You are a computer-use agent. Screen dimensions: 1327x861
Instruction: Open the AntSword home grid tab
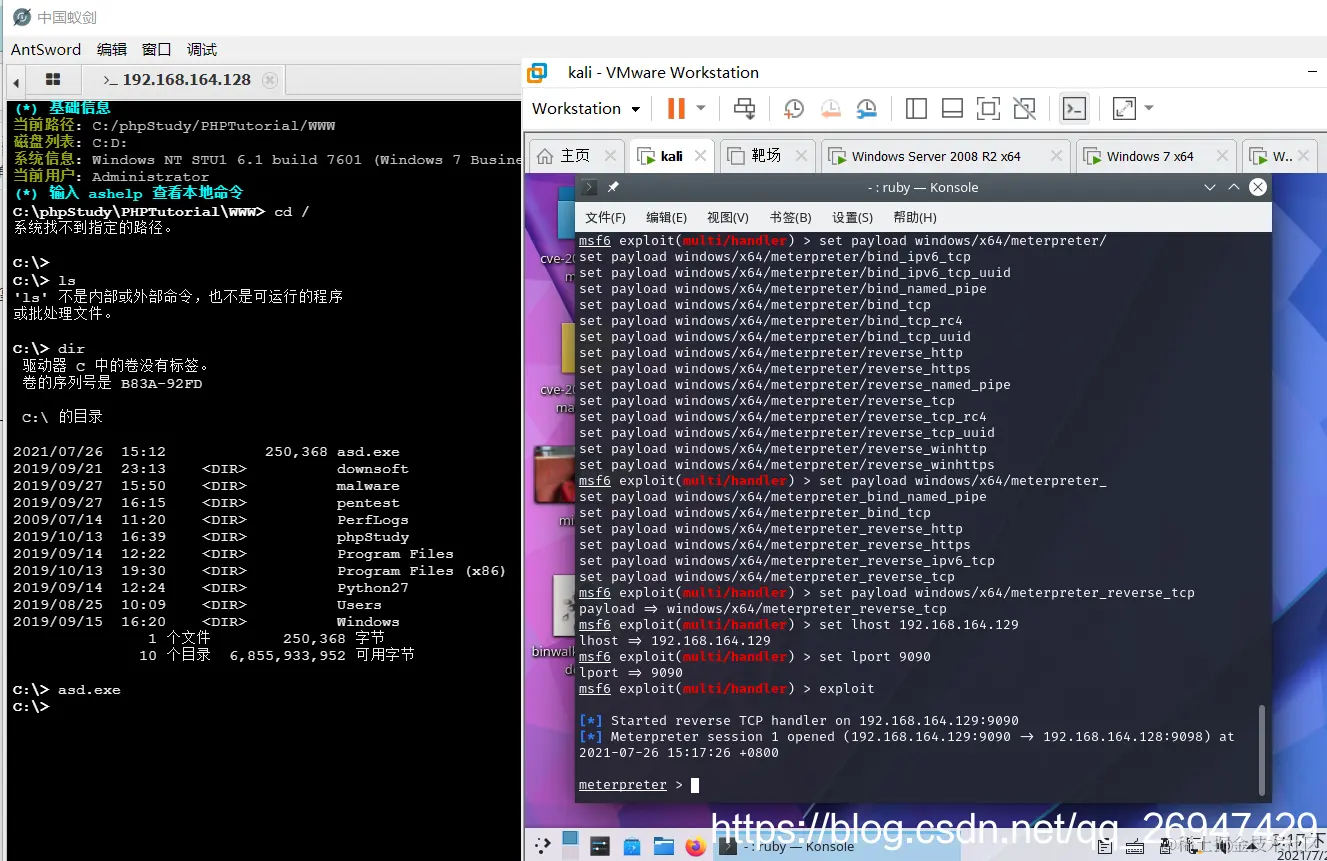[x=53, y=80]
